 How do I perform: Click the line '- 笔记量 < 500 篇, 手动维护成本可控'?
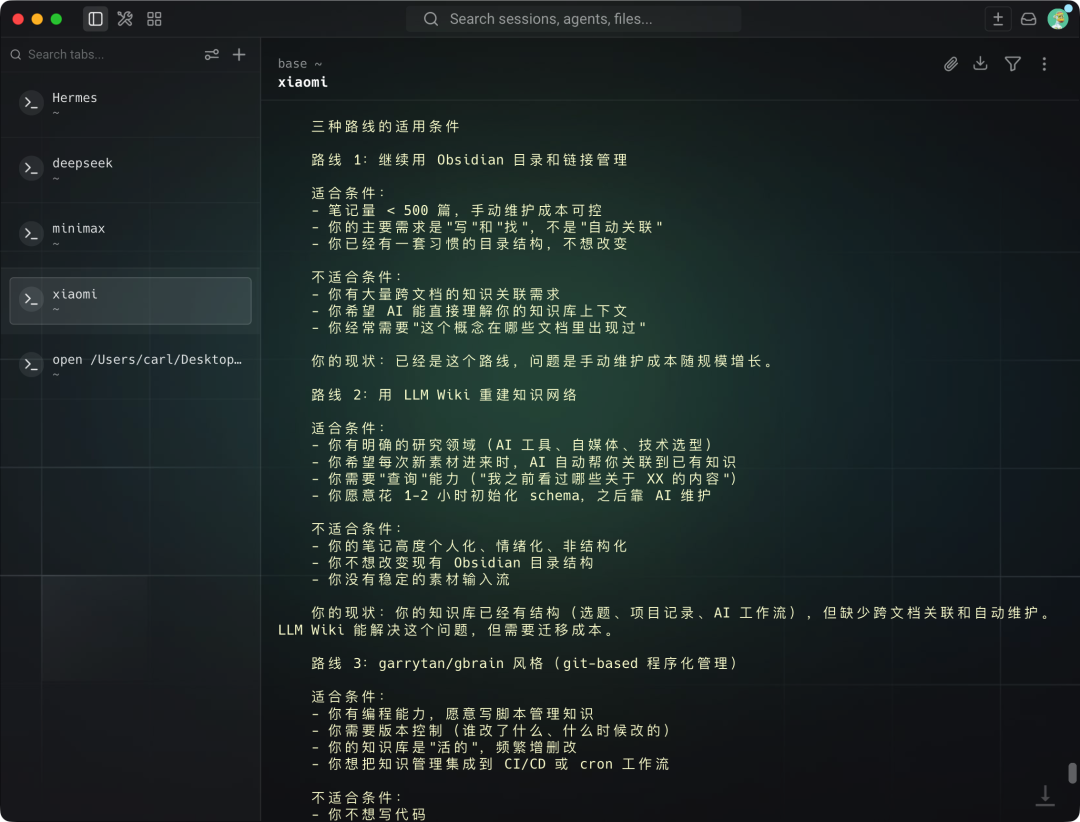(456, 210)
